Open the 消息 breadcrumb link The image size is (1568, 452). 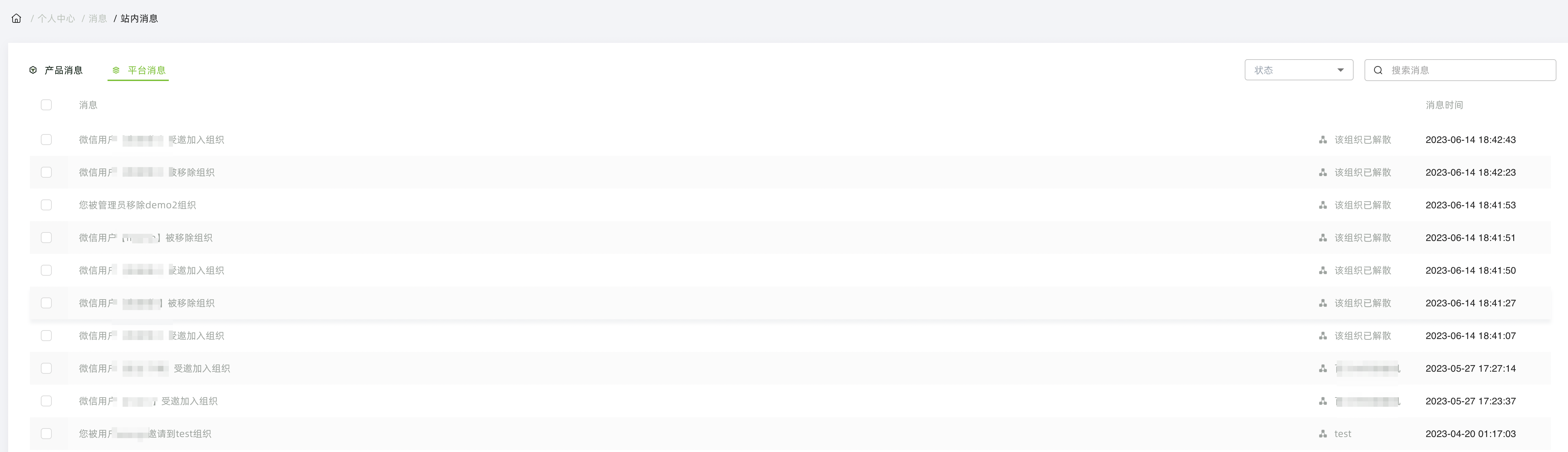(x=97, y=18)
